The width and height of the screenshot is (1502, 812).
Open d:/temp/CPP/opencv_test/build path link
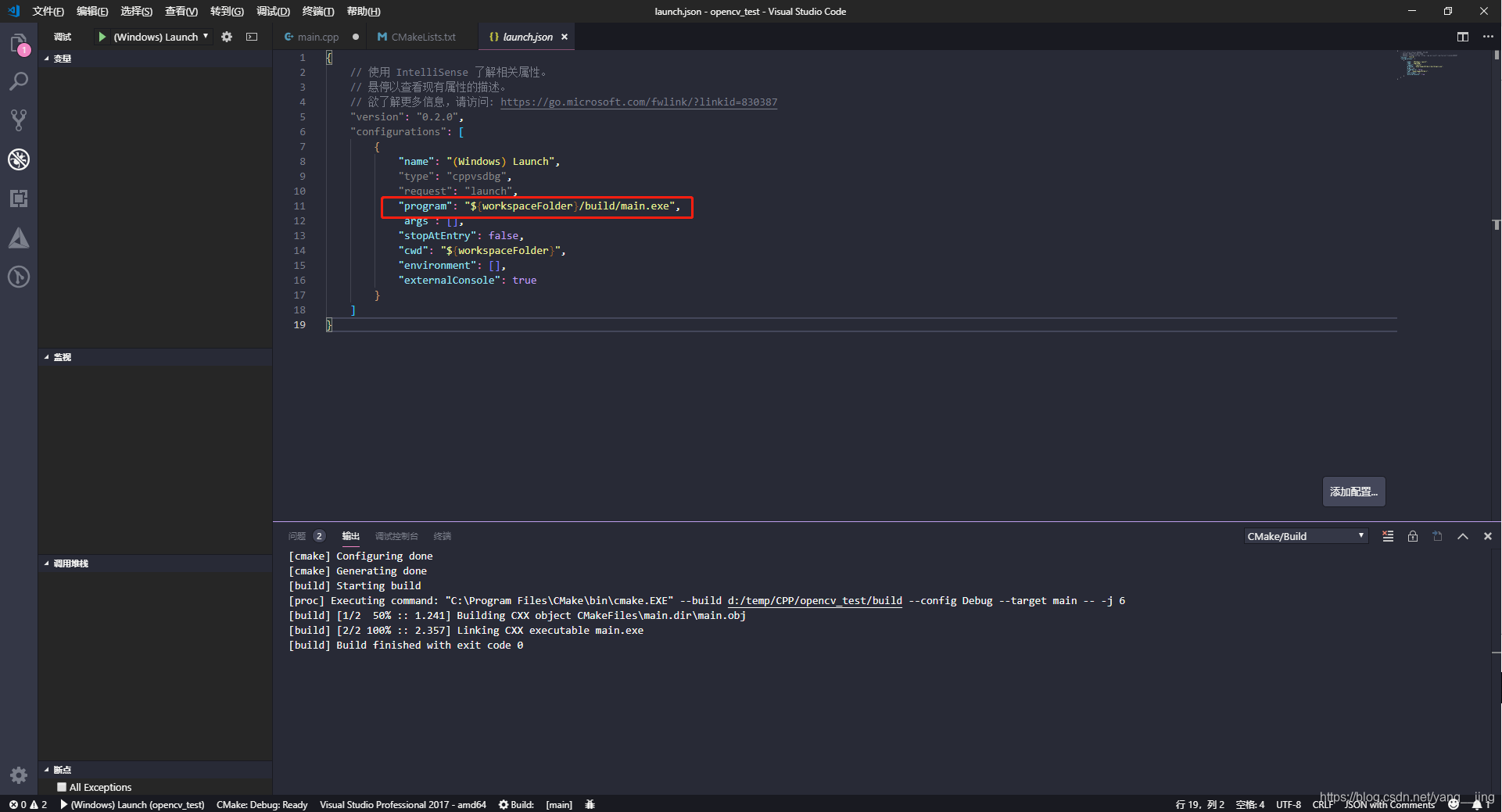coord(815,601)
